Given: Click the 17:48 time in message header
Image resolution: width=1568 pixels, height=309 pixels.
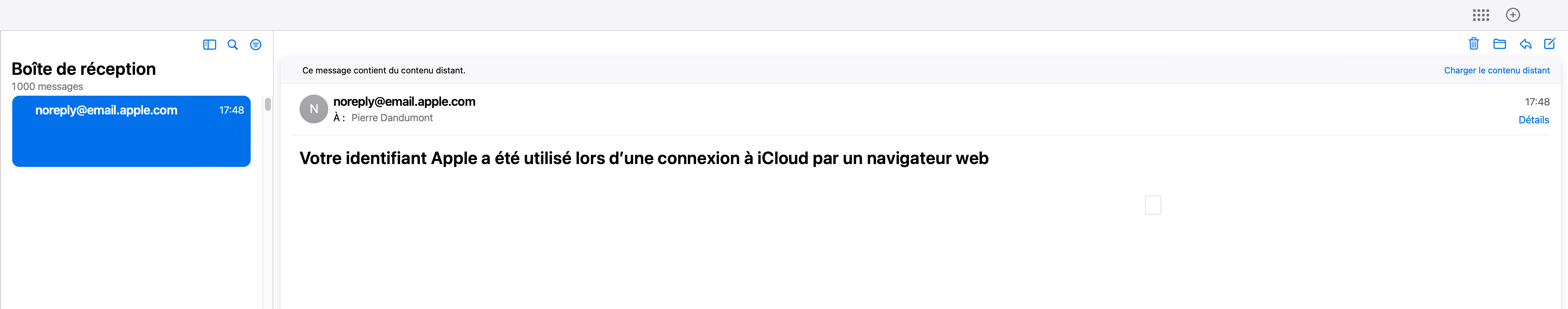Looking at the screenshot, I should [x=1537, y=102].
